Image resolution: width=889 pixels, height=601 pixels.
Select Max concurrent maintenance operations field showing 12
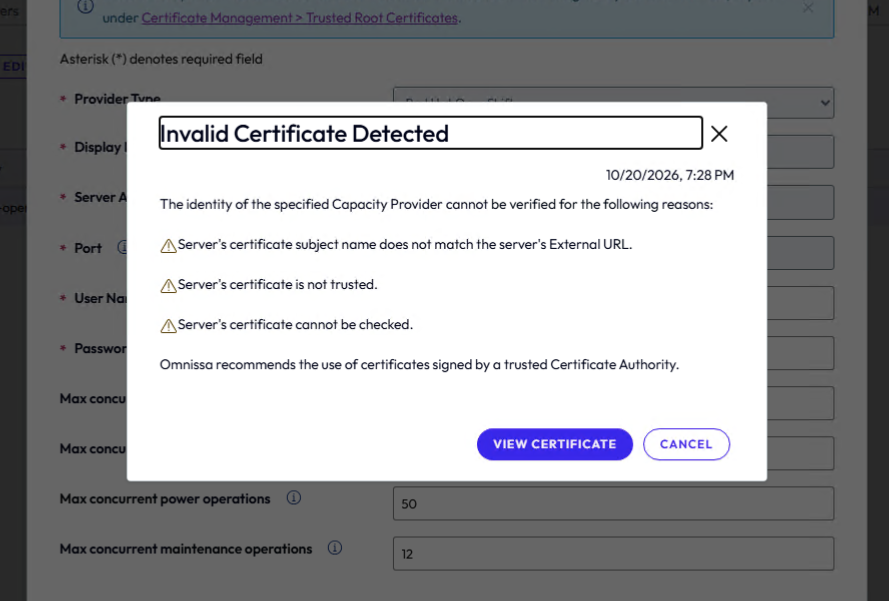(613, 553)
